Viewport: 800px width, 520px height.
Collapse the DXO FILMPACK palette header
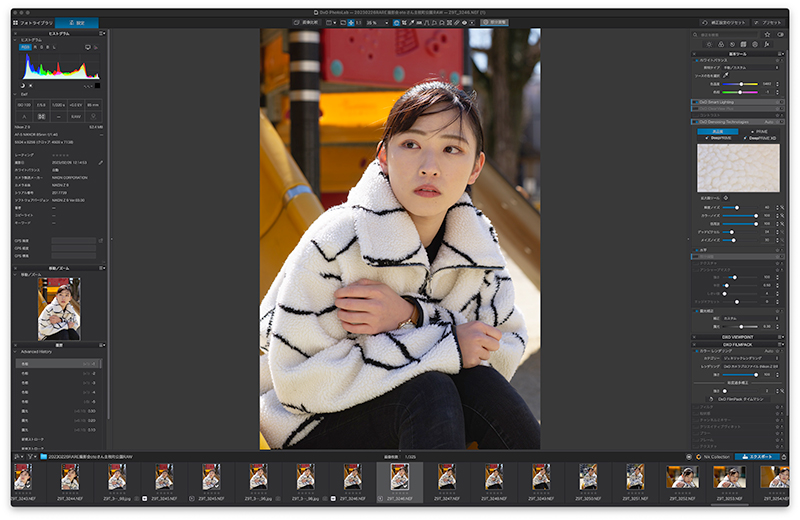coord(738,344)
